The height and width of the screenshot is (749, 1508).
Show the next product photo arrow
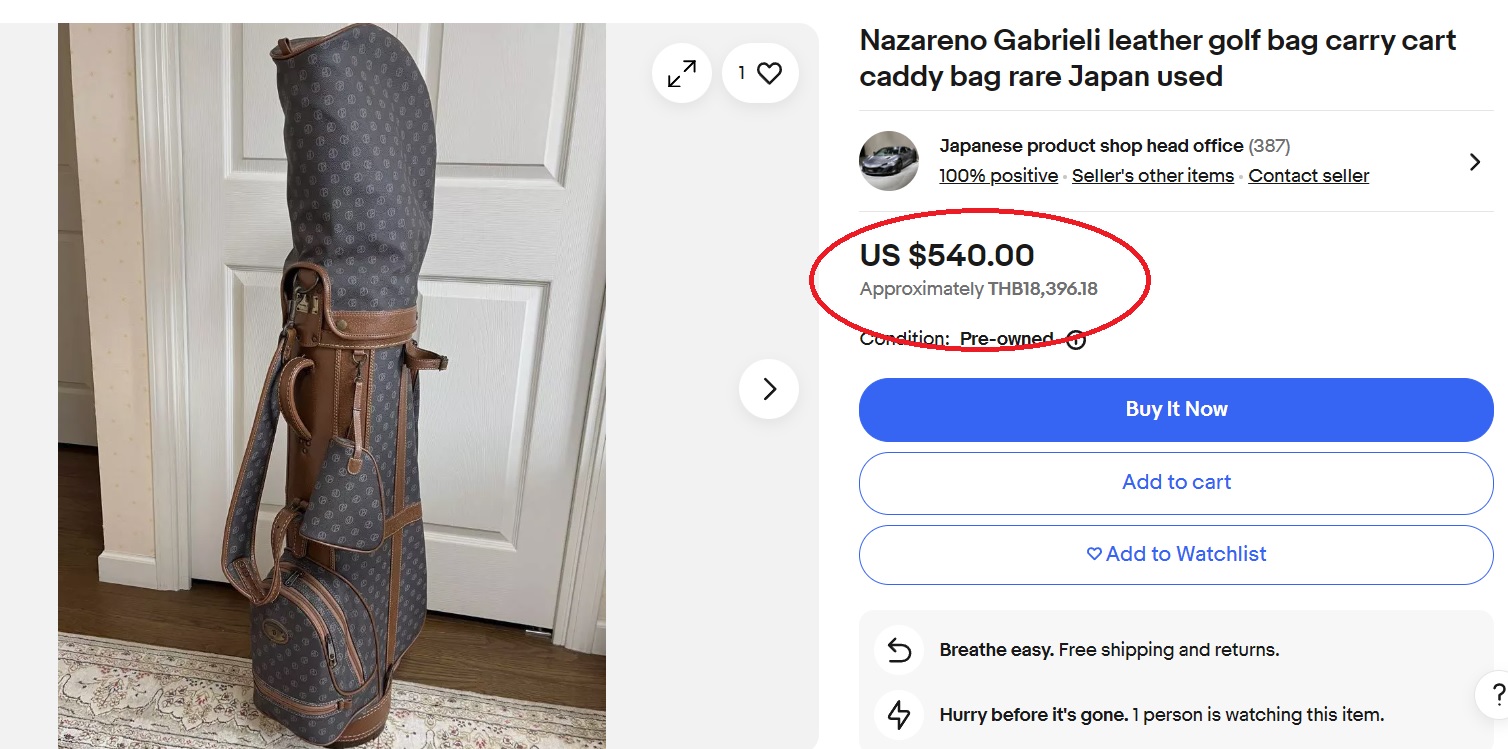(x=769, y=389)
